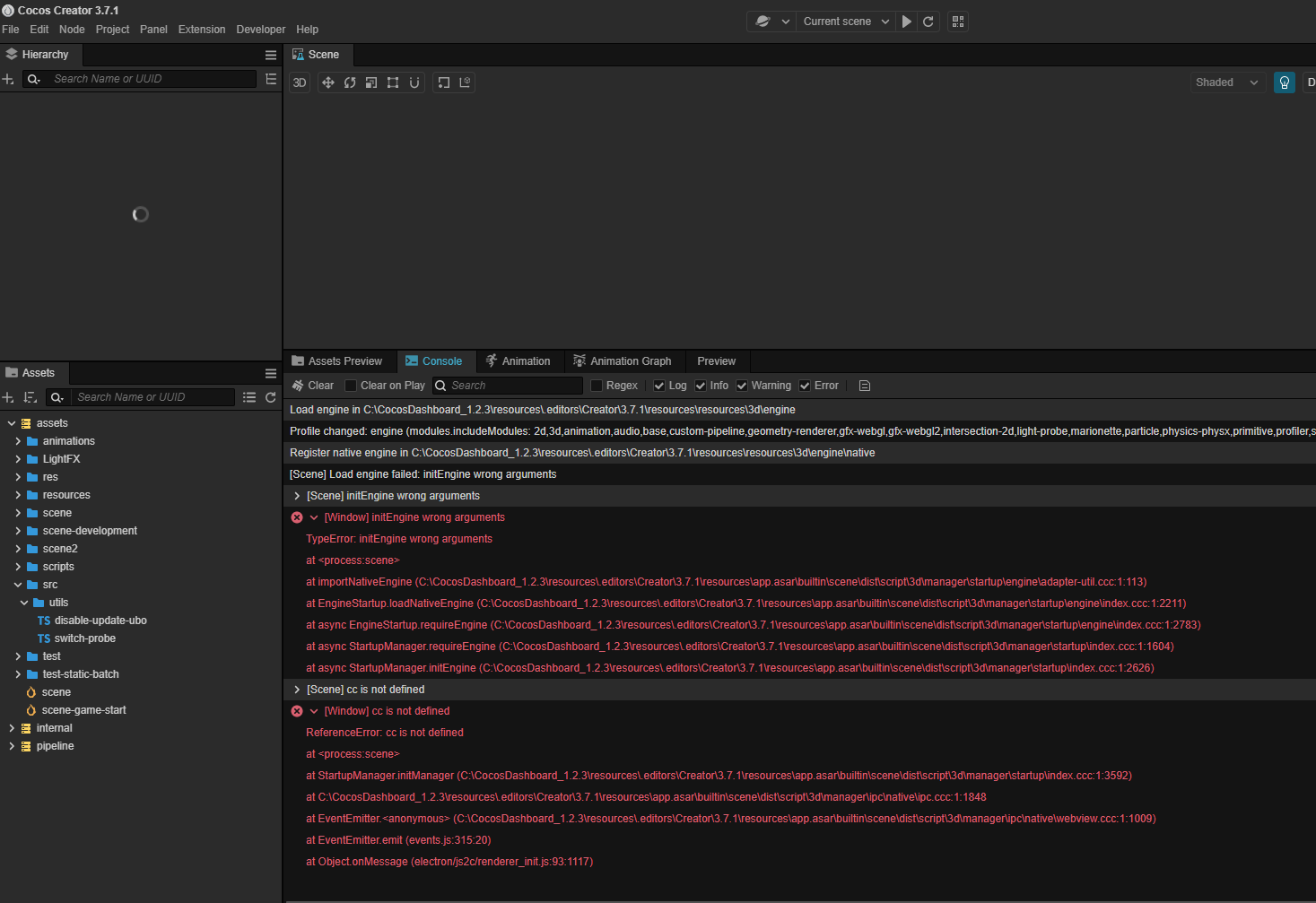The width and height of the screenshot is (1316, 903).
Task: Collapse the utils folder
Action: tap(24, 603)
